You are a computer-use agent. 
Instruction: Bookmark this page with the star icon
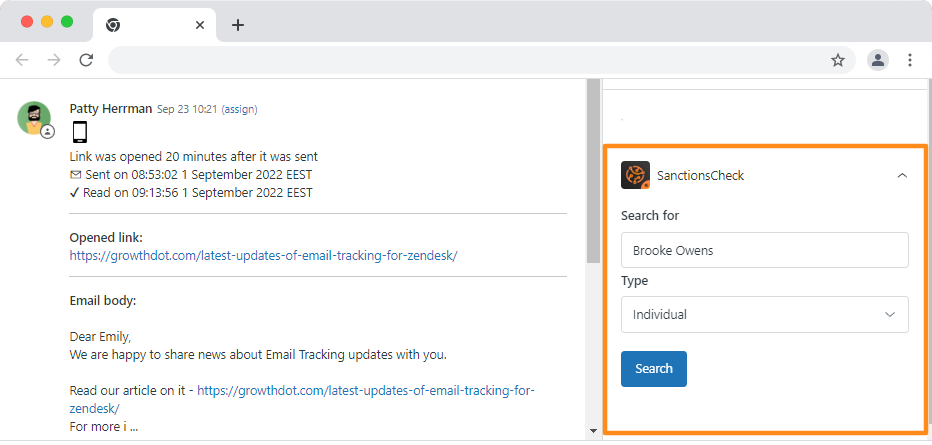(x=837, y=60)
